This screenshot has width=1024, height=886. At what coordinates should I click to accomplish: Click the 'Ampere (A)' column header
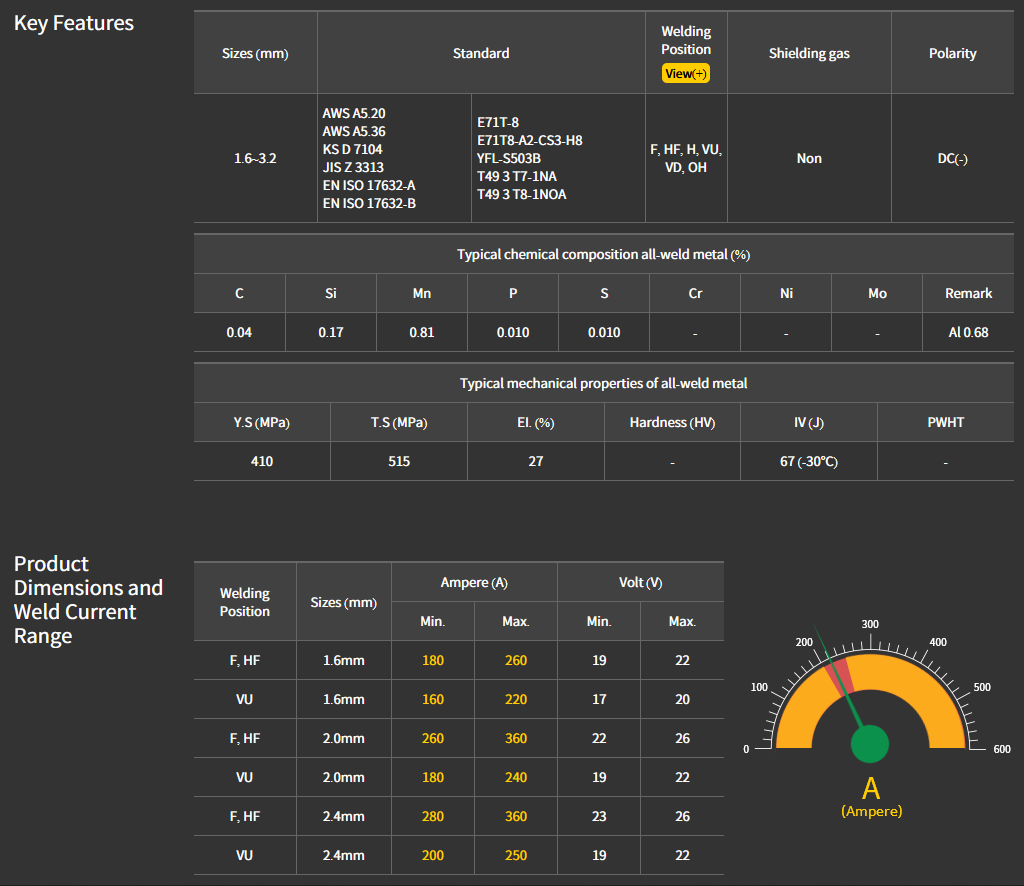click(474, 582)
